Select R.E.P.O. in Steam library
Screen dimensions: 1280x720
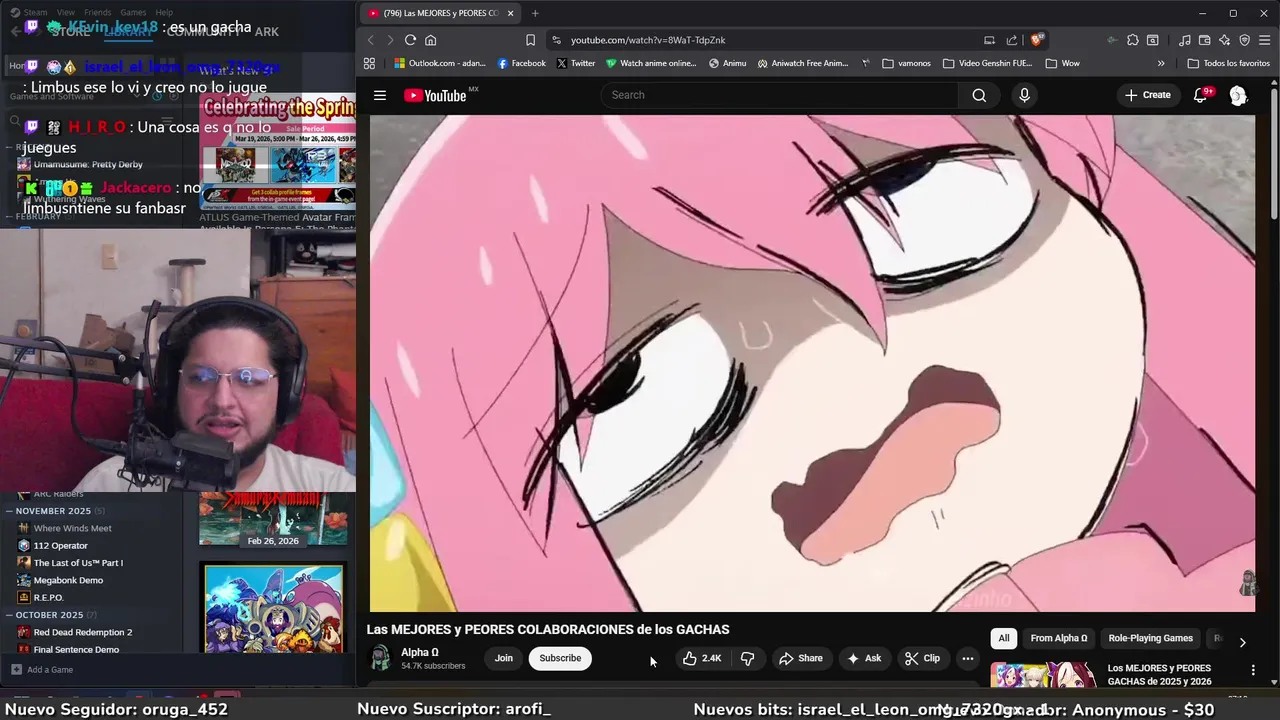point(48,597)
